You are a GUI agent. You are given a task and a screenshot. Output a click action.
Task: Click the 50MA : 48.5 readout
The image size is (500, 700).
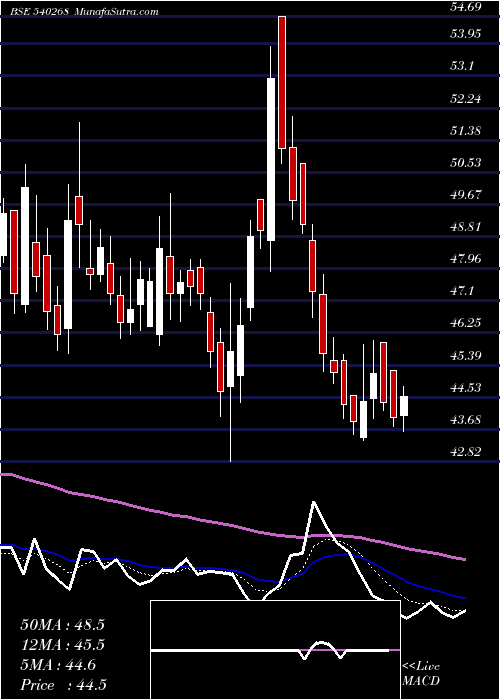[62, 625]
